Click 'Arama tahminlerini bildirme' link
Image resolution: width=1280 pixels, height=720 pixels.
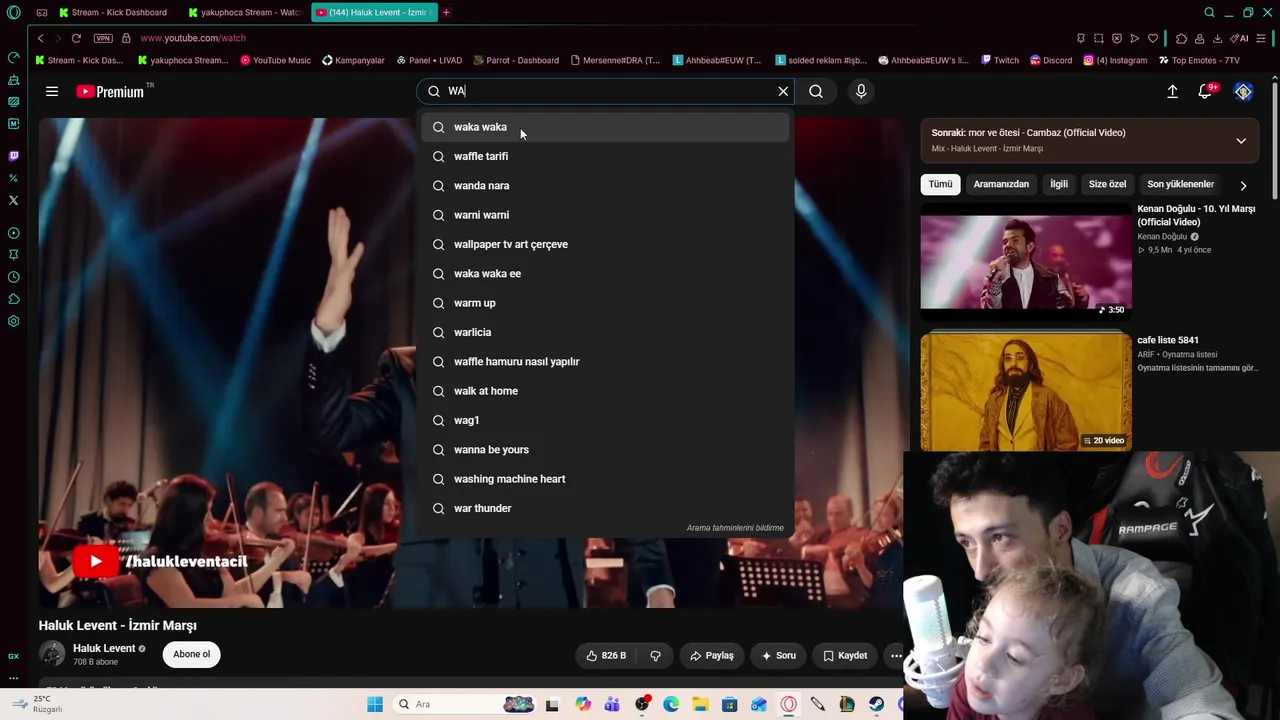(x=735, y=528)
